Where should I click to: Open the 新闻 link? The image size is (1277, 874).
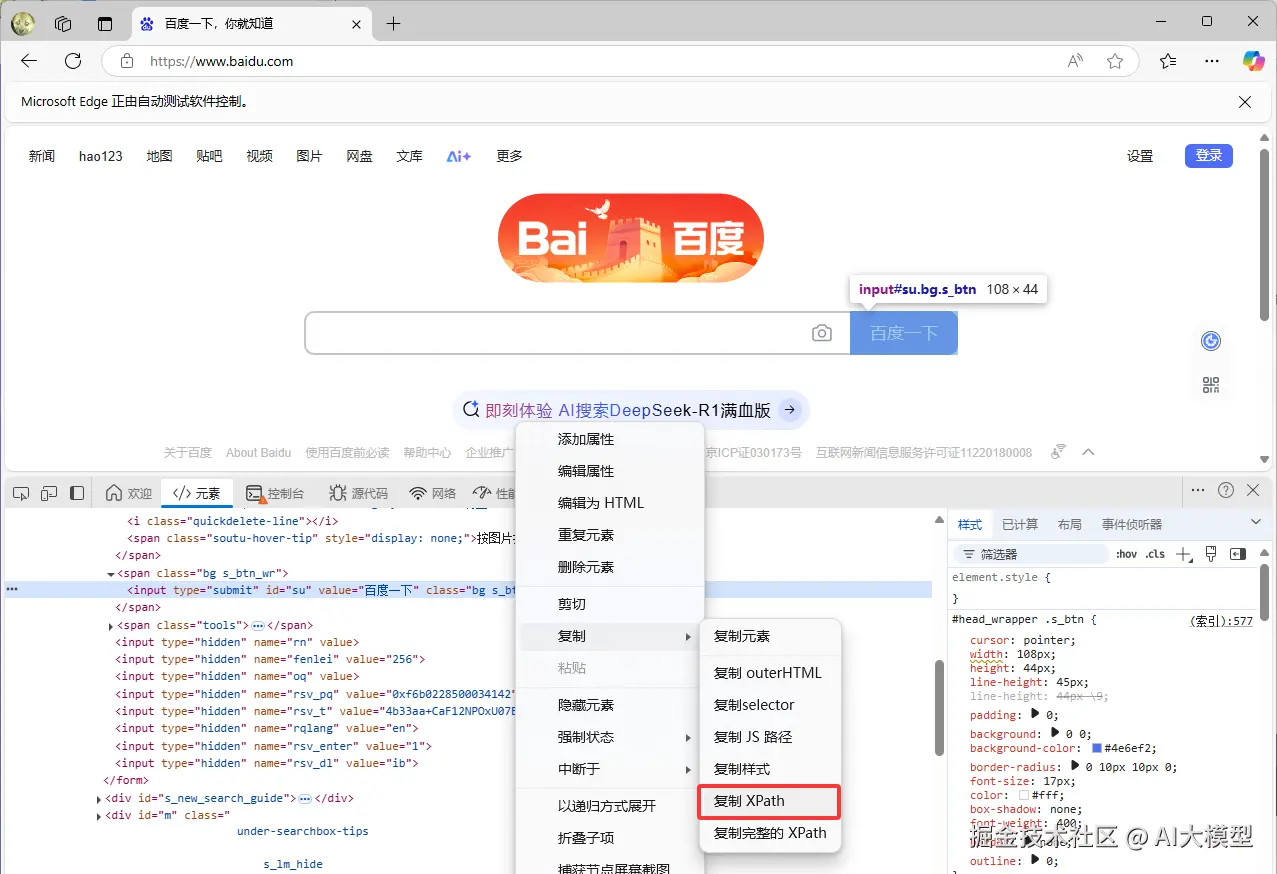pyautogui.click(x=42, y=156)
